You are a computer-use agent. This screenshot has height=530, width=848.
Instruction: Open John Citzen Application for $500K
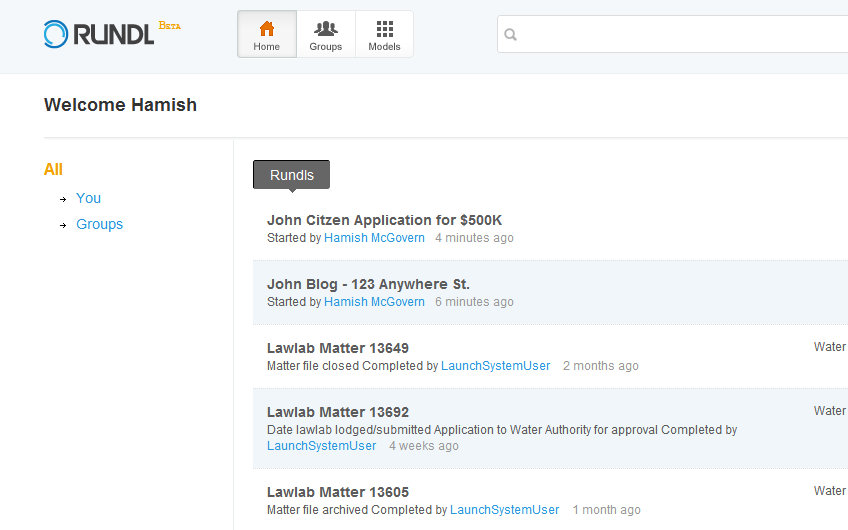384,220
